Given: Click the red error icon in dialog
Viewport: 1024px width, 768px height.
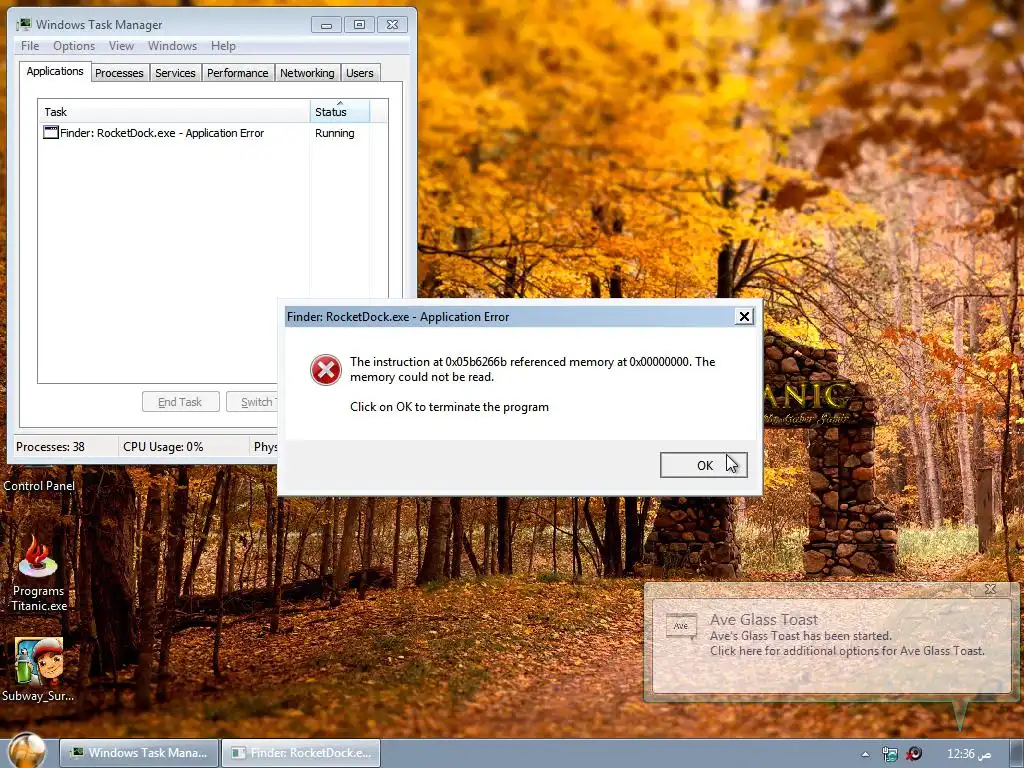Looking at the screenshot, I should click(x=325, y=370).
